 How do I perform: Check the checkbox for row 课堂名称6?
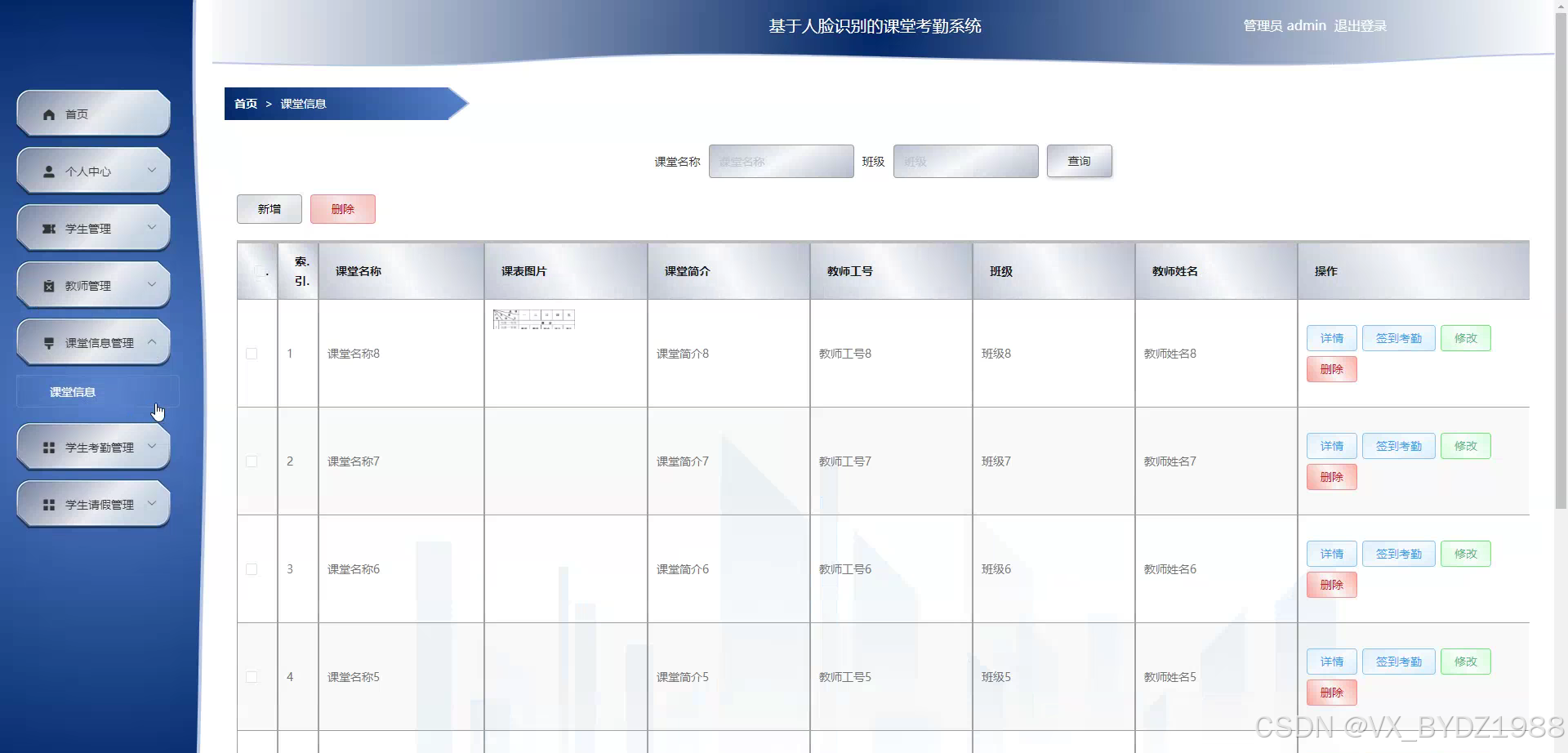(x=252, y=569)
